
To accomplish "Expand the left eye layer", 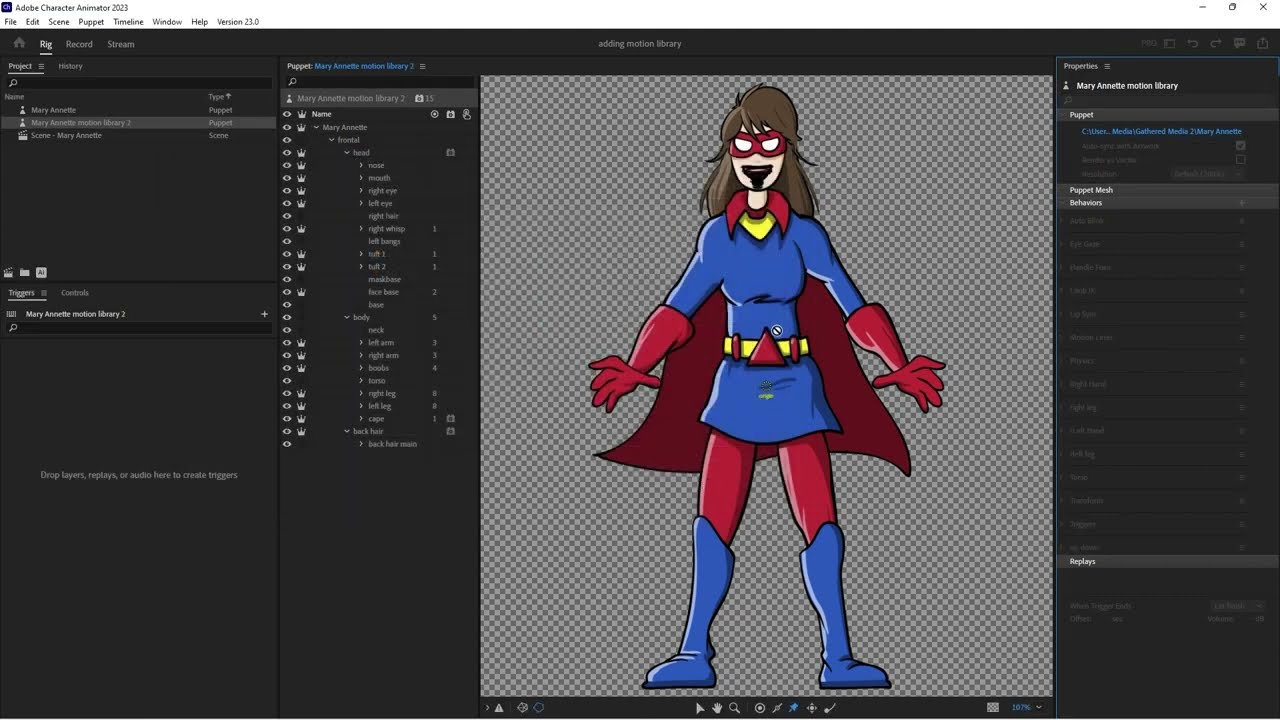I will (361, 203).
